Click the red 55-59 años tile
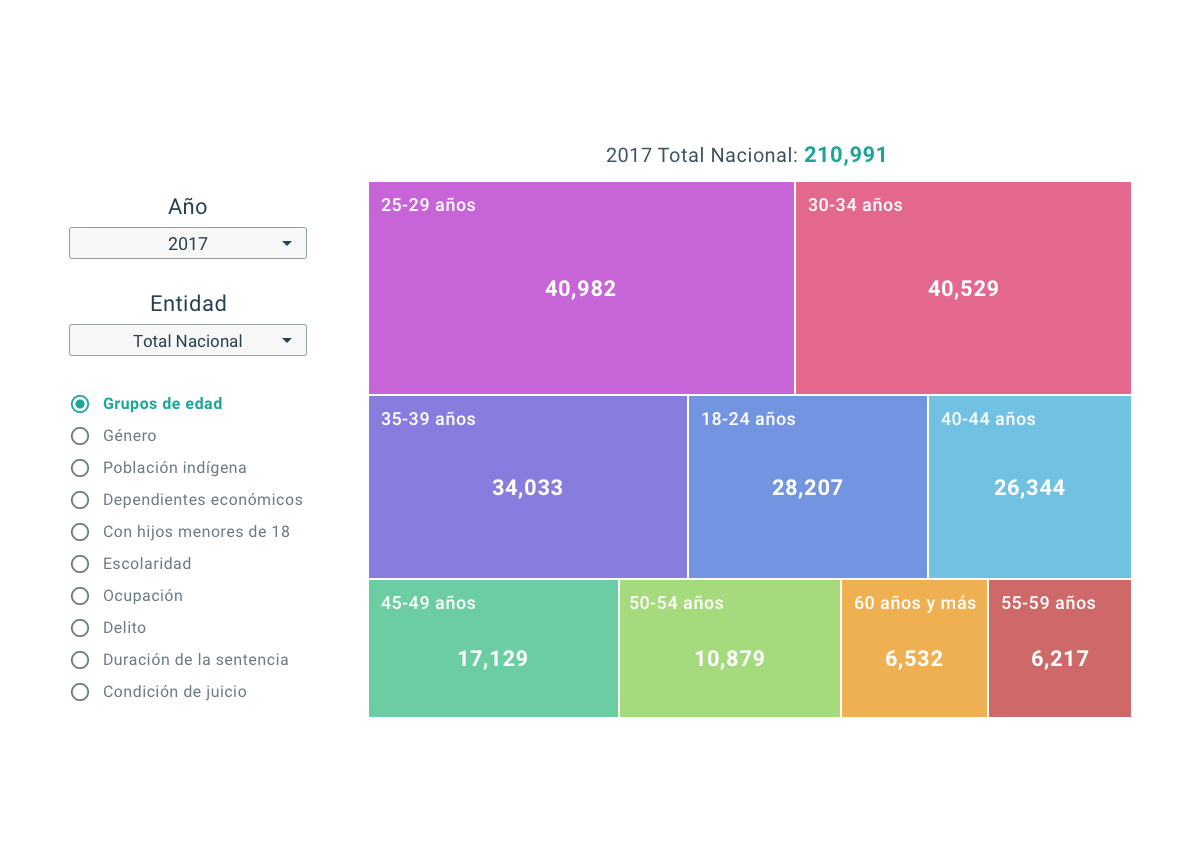The image size is (1200, 855). (x=1059, y=658)
